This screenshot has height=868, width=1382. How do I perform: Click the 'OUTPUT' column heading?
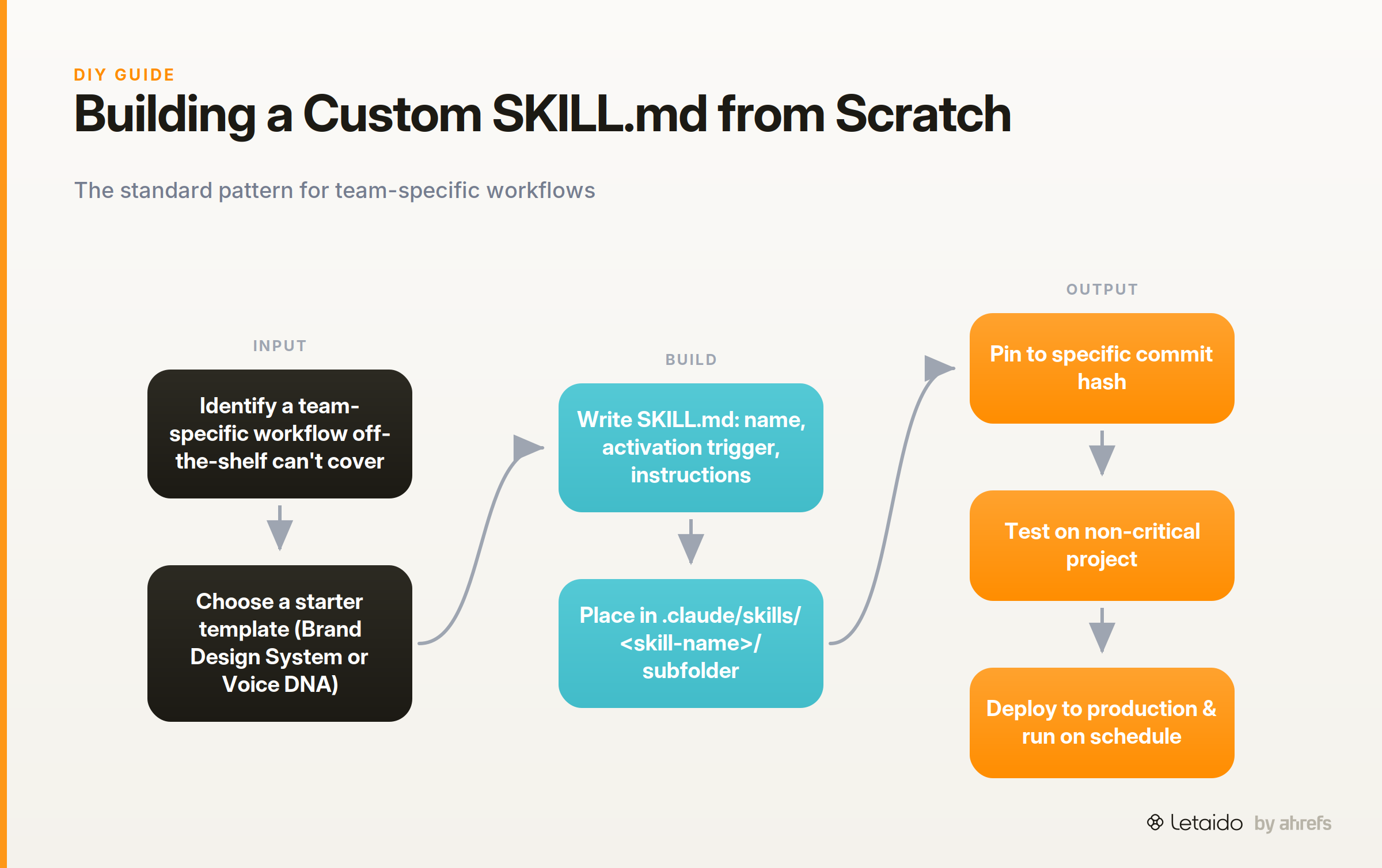1102,289
